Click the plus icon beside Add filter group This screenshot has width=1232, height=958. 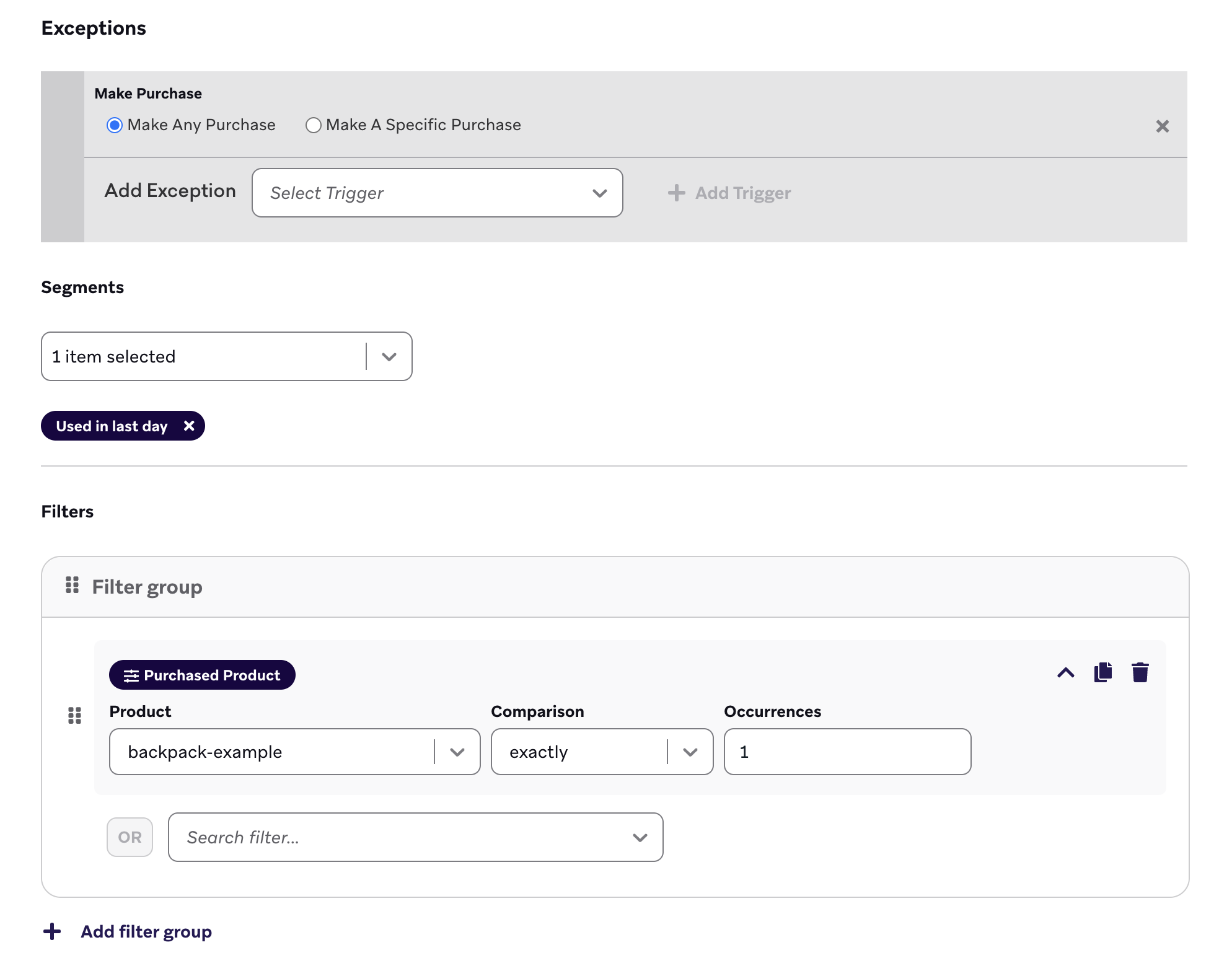click(x=52, y=931)
